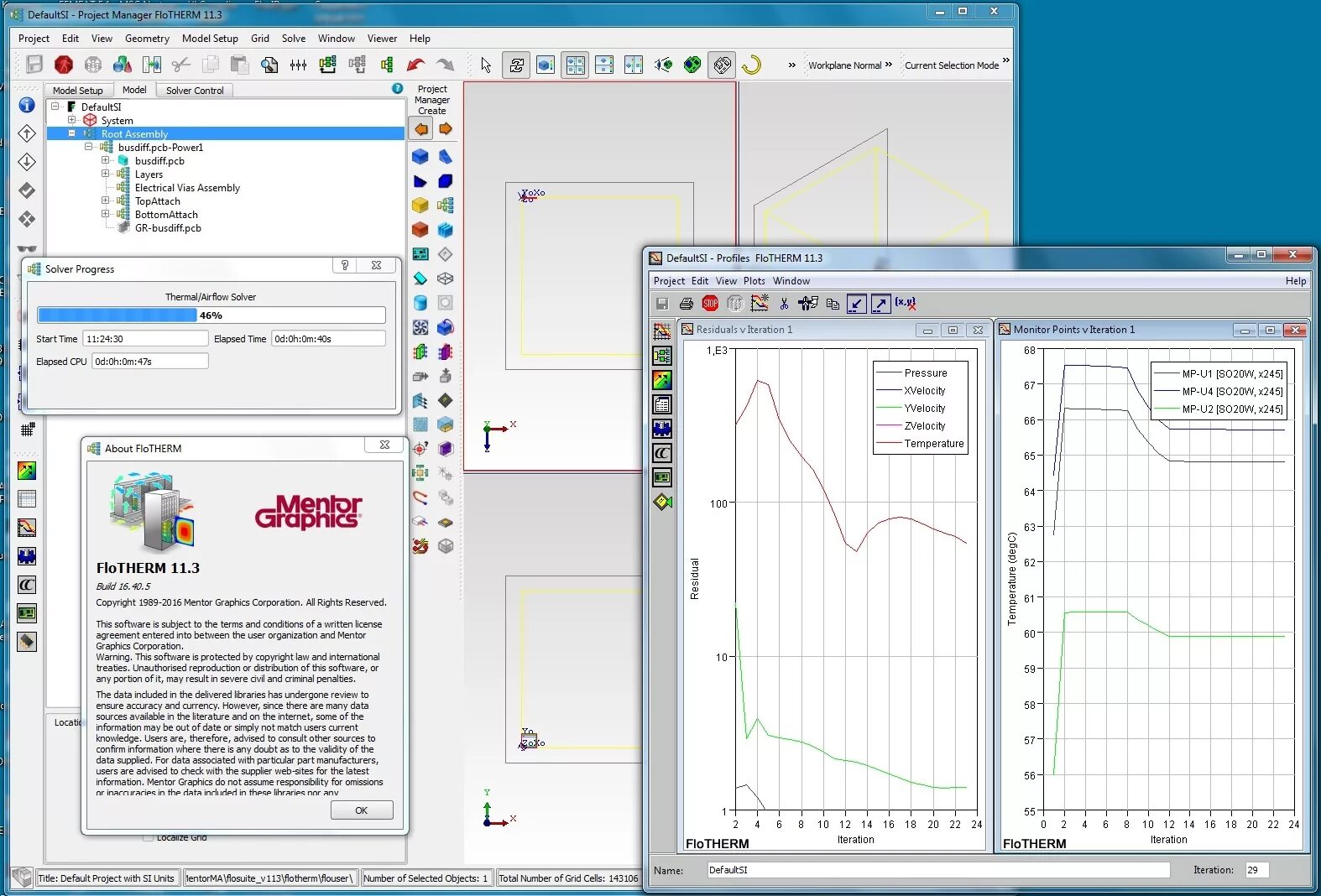The height and width of the screenshot is (896, 1321).
Task: Click the Iteration value field
Action: click(x=1256, y=870)
